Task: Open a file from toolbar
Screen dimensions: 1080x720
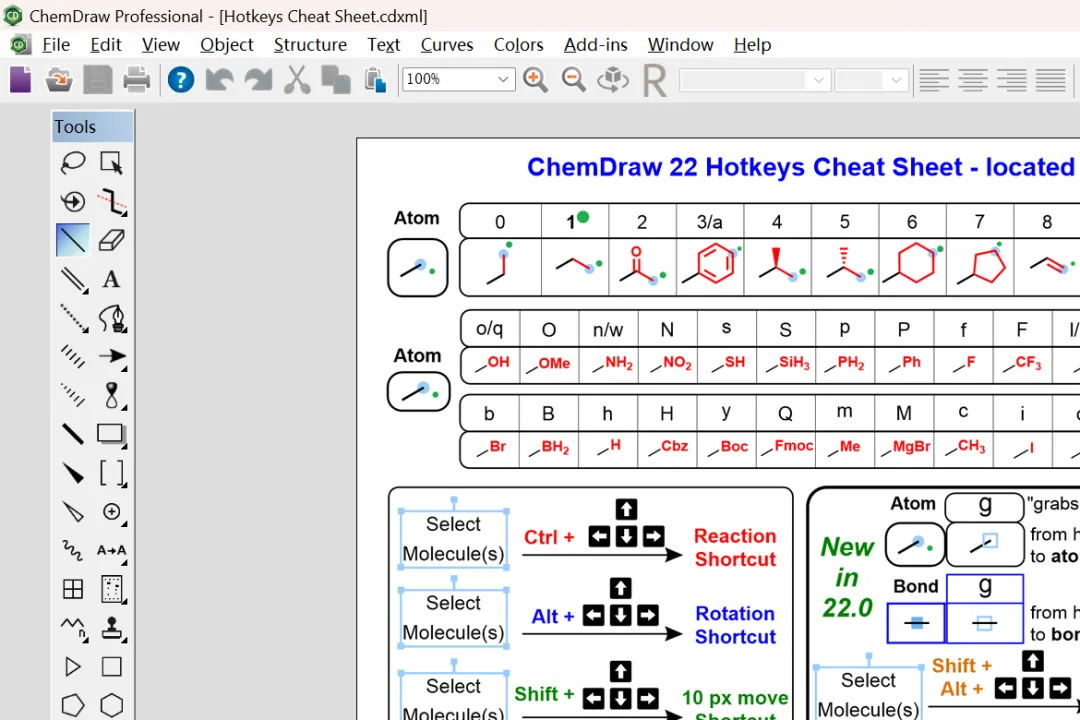Action: click(59, 80)
